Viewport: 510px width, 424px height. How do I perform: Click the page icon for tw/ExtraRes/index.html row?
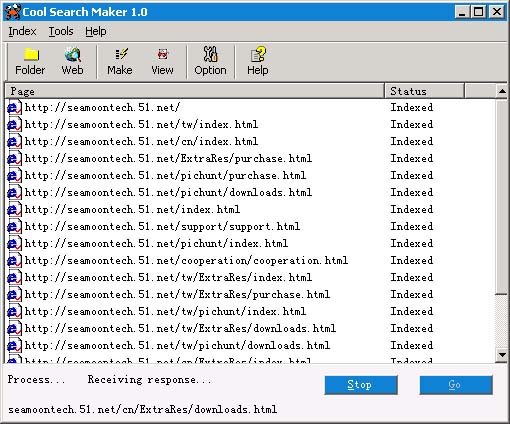pyautogui.click(x=14, y=278)
